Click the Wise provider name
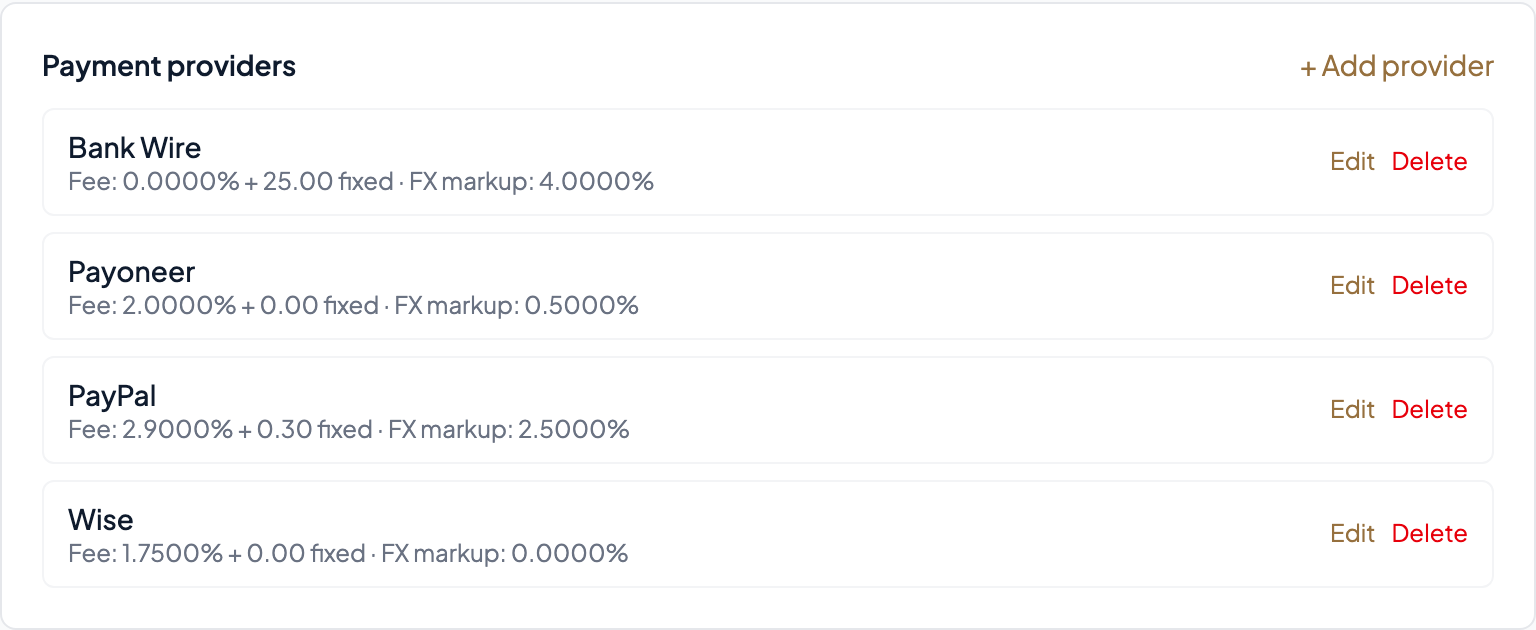Viewport: 1536px width, 630px height. pyautogui.click(x=100, y=519)
